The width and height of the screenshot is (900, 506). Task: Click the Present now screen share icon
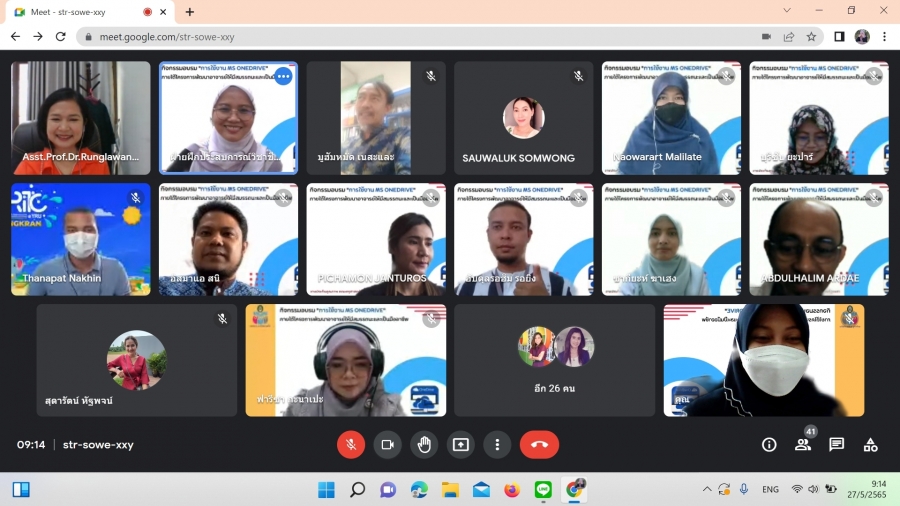(x=461, y=445)
